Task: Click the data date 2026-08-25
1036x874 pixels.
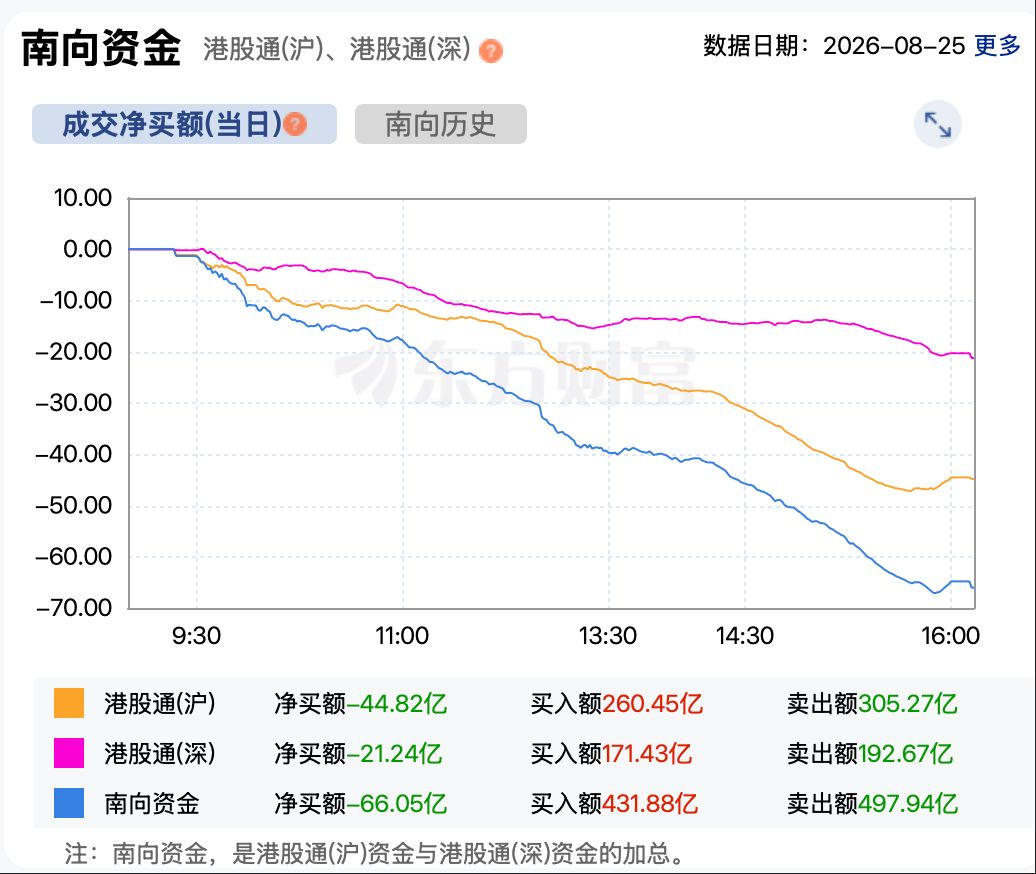Action: (894, 46)
